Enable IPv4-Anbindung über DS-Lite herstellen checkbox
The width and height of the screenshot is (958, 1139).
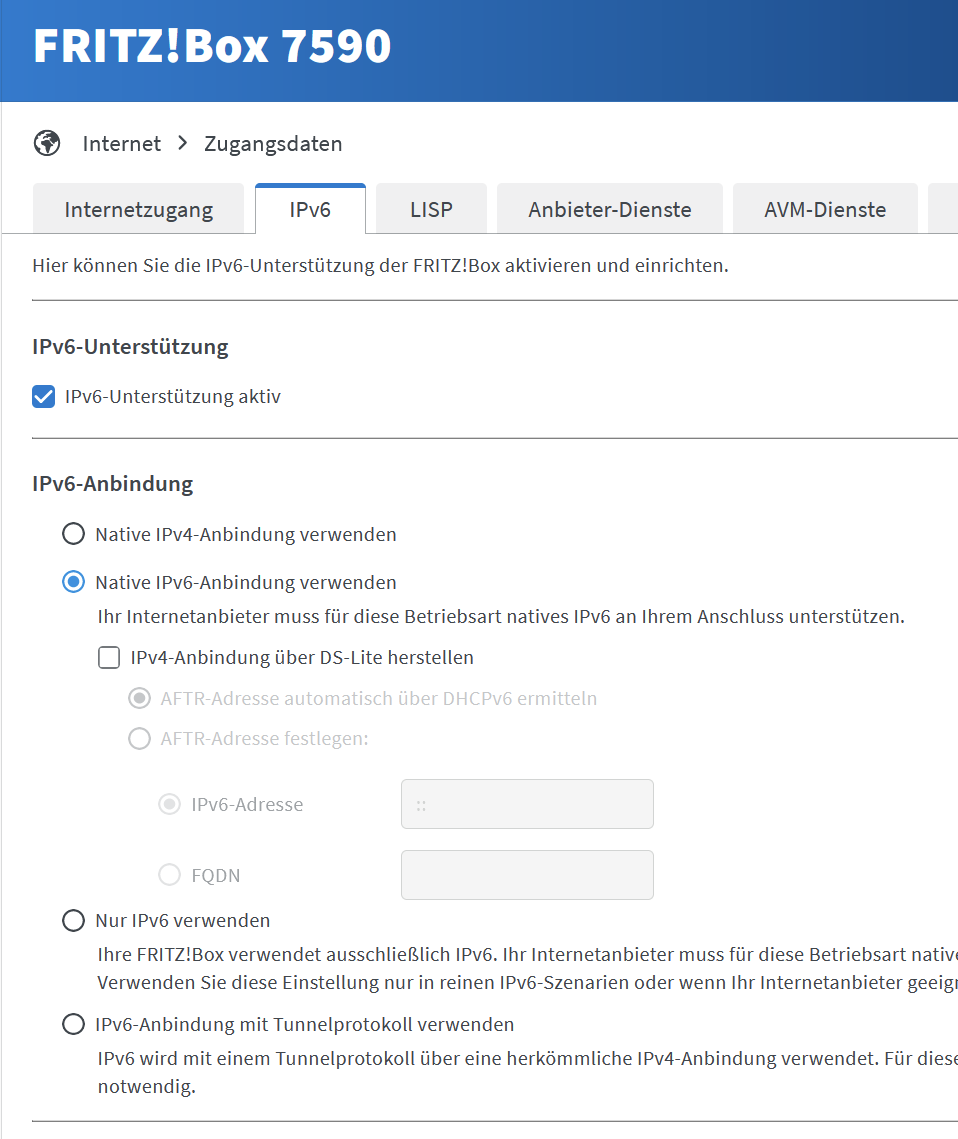tap(109, 657)
